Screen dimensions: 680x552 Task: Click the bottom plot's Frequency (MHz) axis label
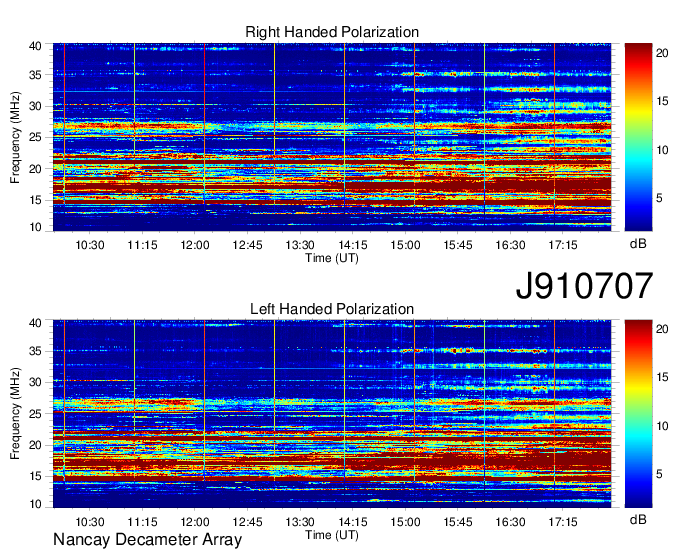15,414
